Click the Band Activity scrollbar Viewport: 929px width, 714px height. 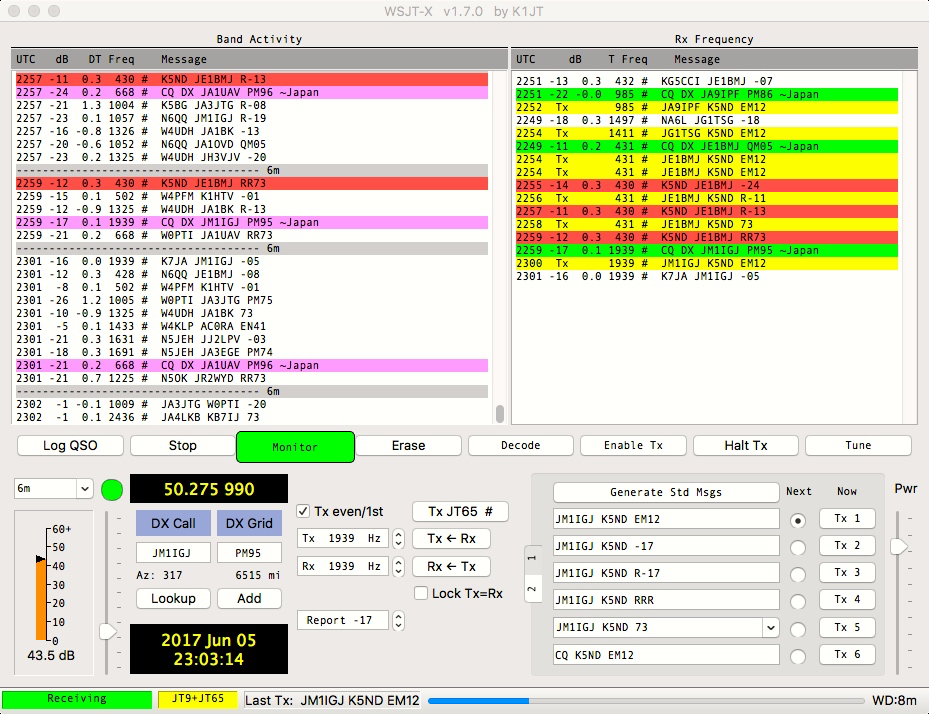[x=500, y=414]
